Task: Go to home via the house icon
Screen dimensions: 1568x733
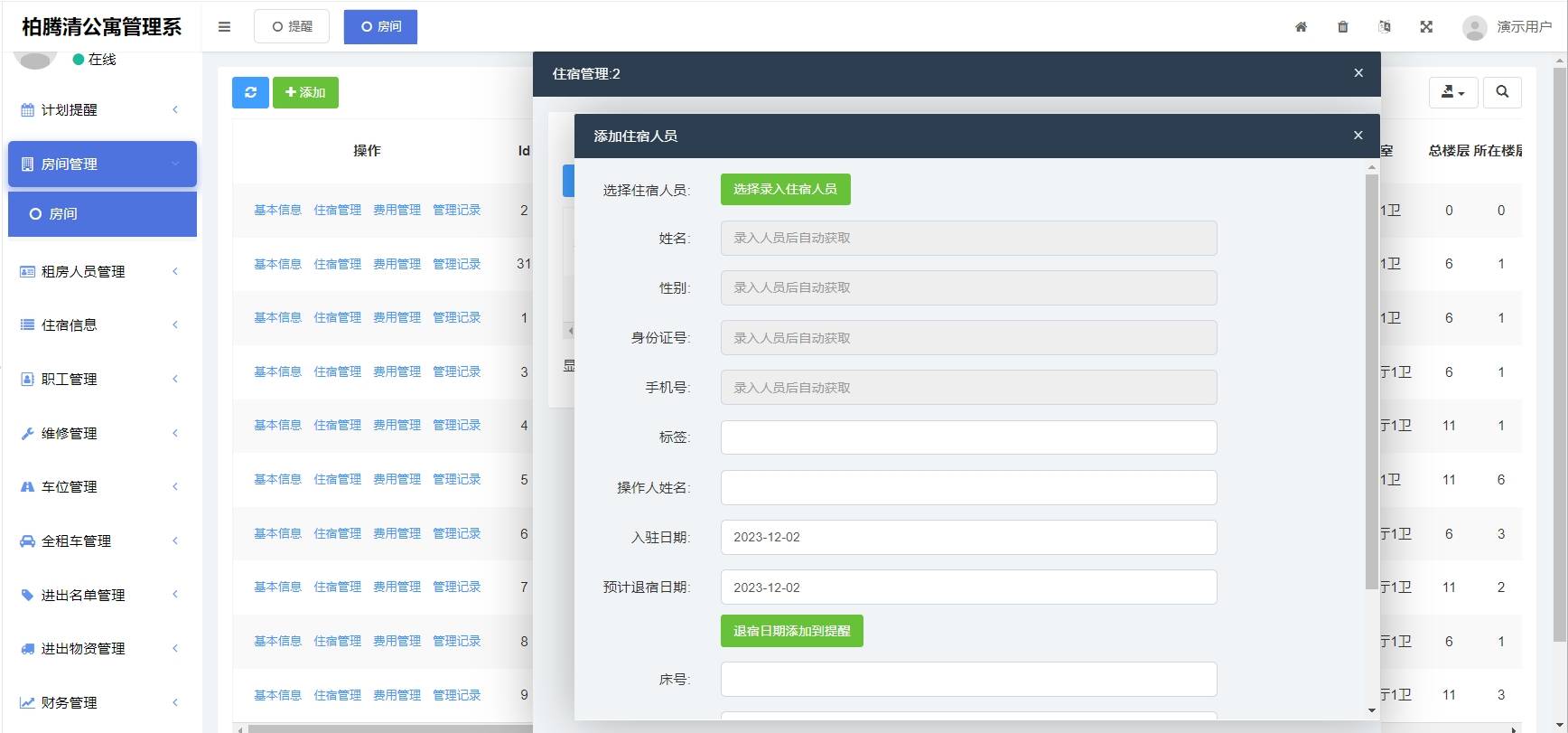Action: [x=1301, y=27]
